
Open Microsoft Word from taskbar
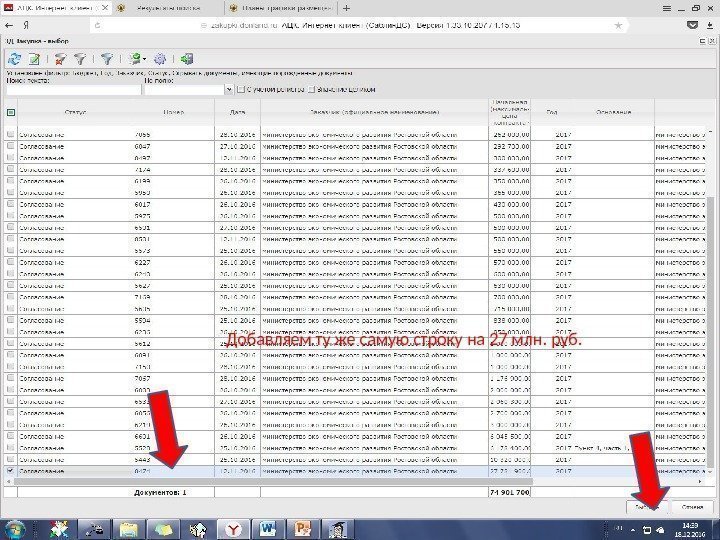tap(268, 529)
